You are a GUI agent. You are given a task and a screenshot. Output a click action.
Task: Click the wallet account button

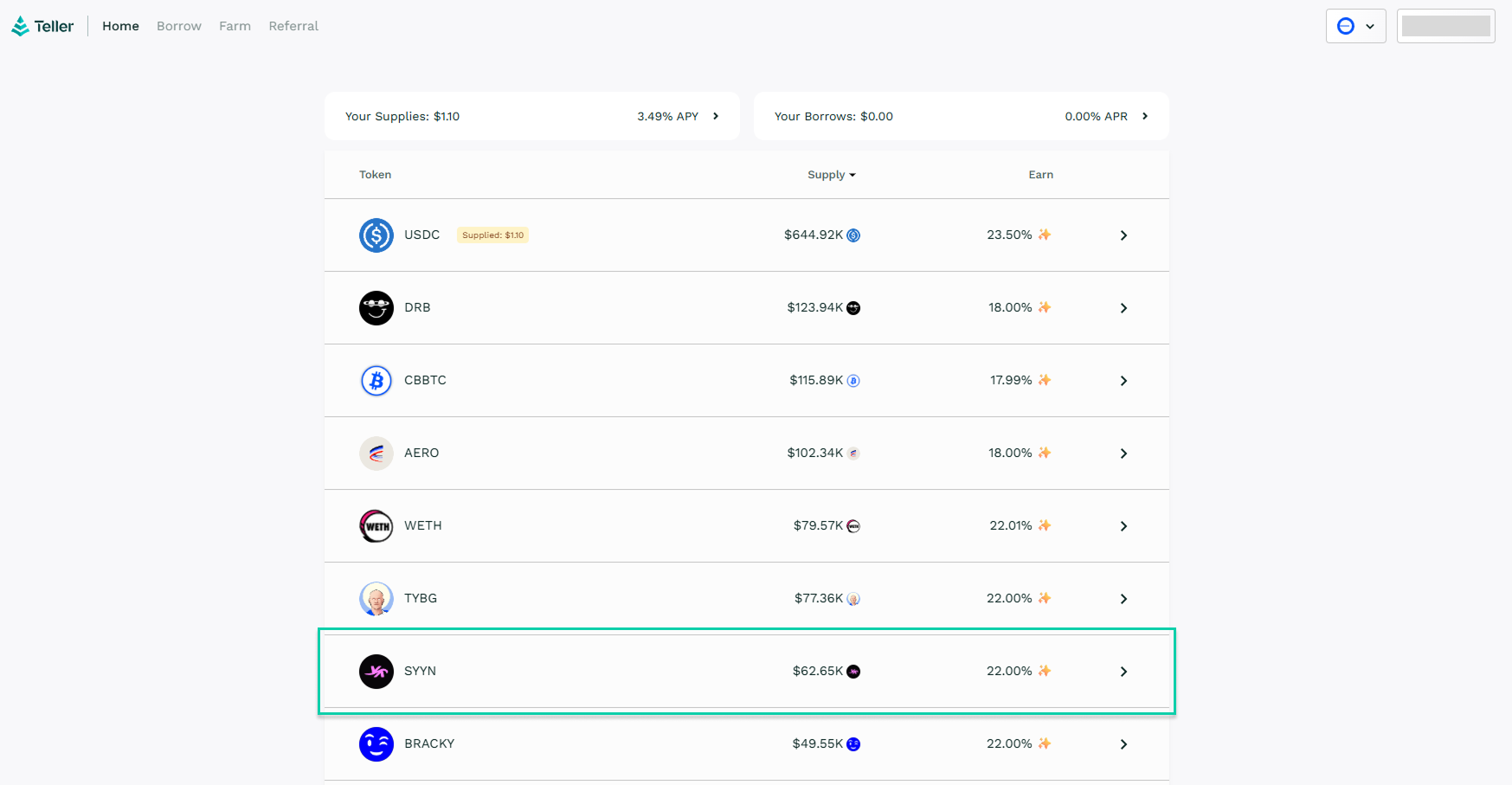click(1445, 26)
